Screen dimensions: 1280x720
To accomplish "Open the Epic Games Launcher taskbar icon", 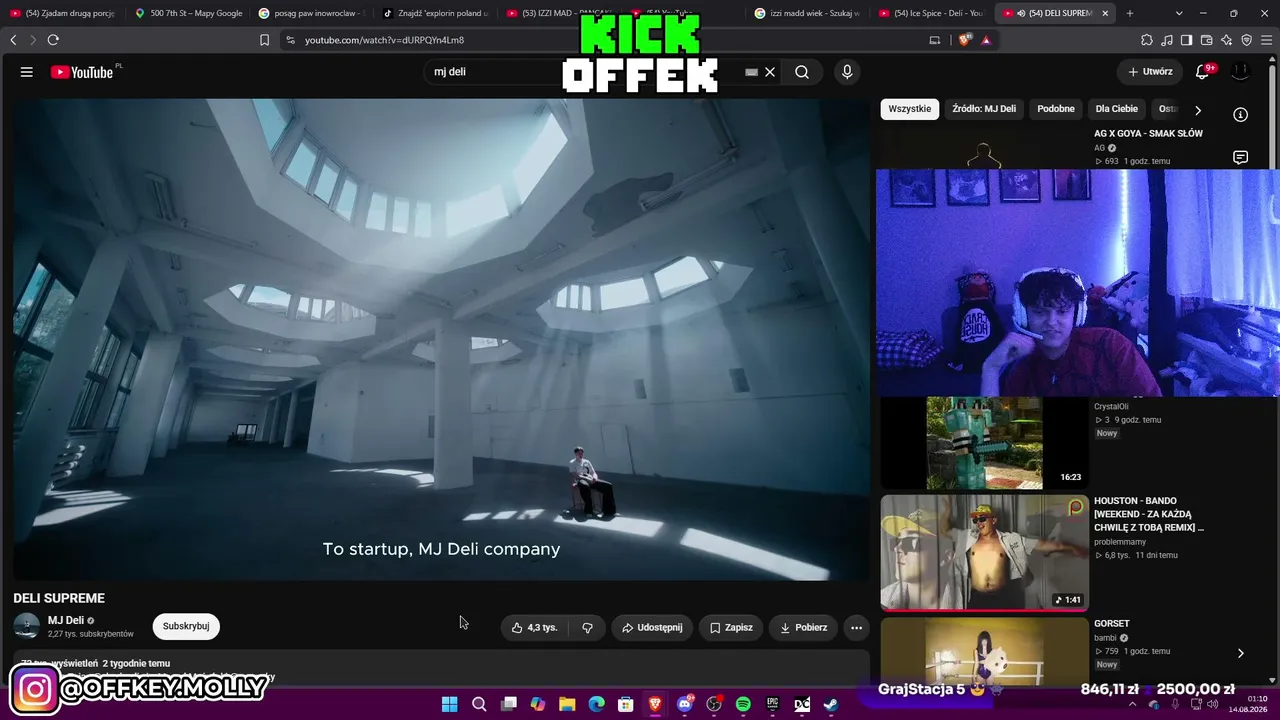I will coord(772,704).
